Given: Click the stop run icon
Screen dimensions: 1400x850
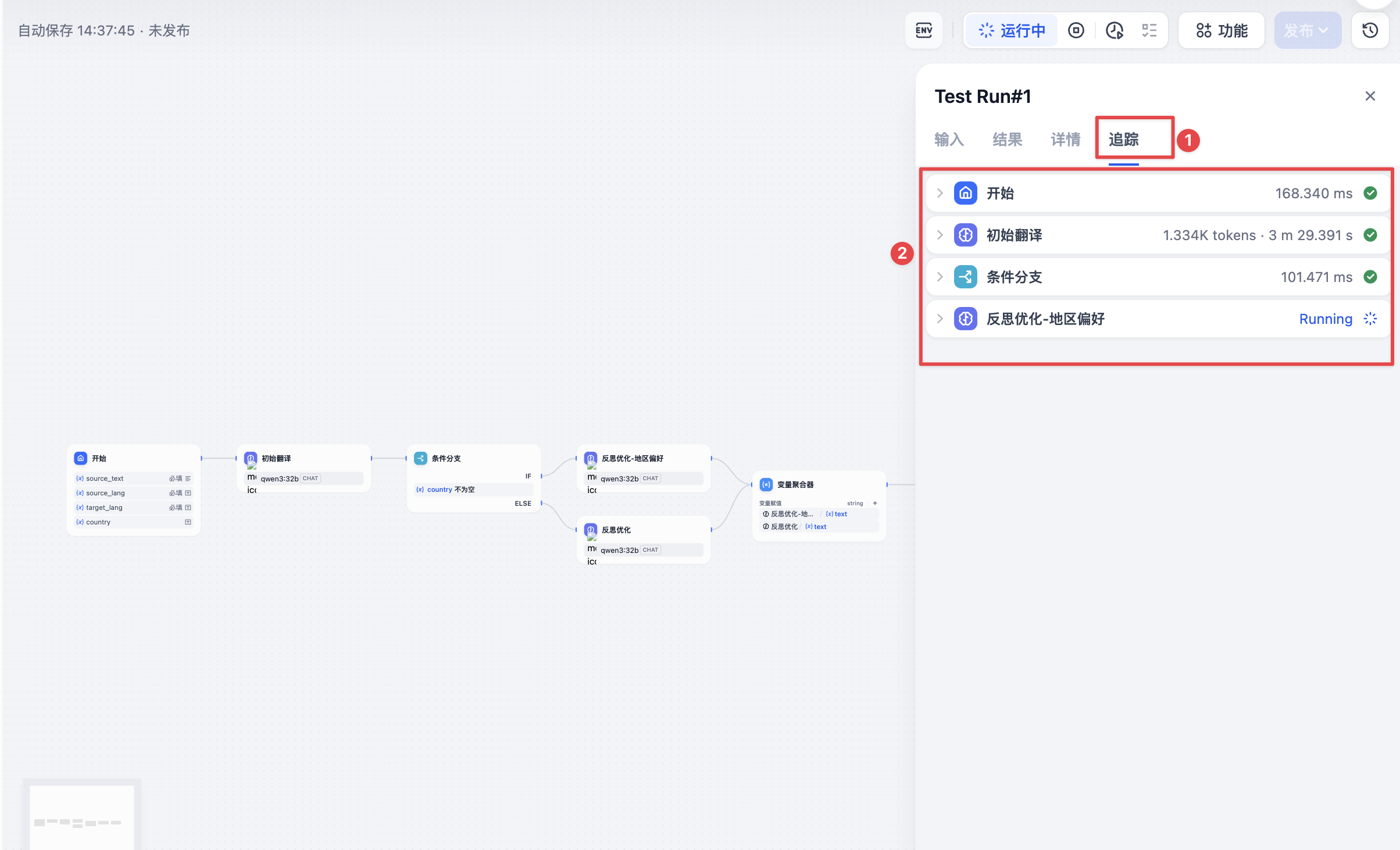Looking at the screenshot, I should tap(1076, 30).
